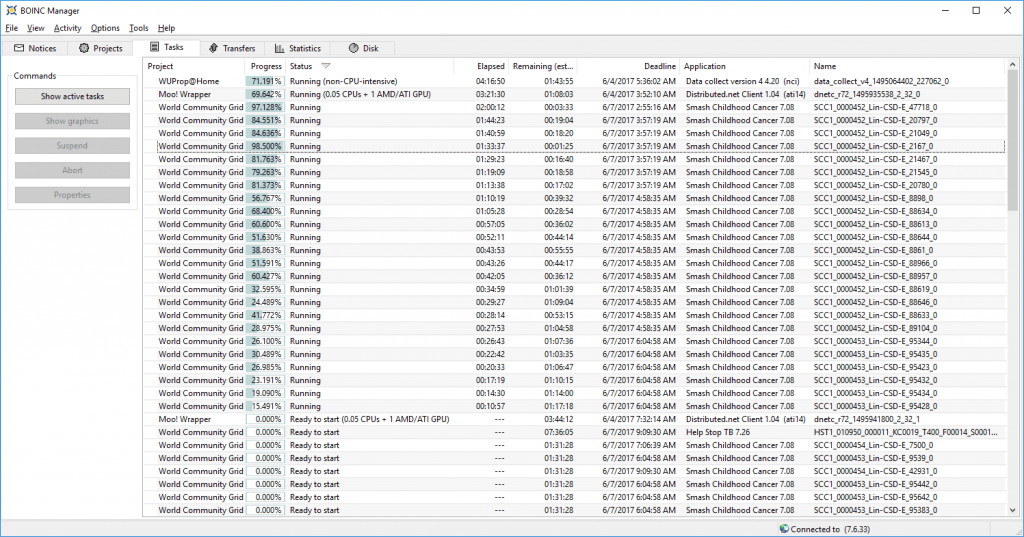Click the Disk tab pie icon

click(x=353, y=48)
